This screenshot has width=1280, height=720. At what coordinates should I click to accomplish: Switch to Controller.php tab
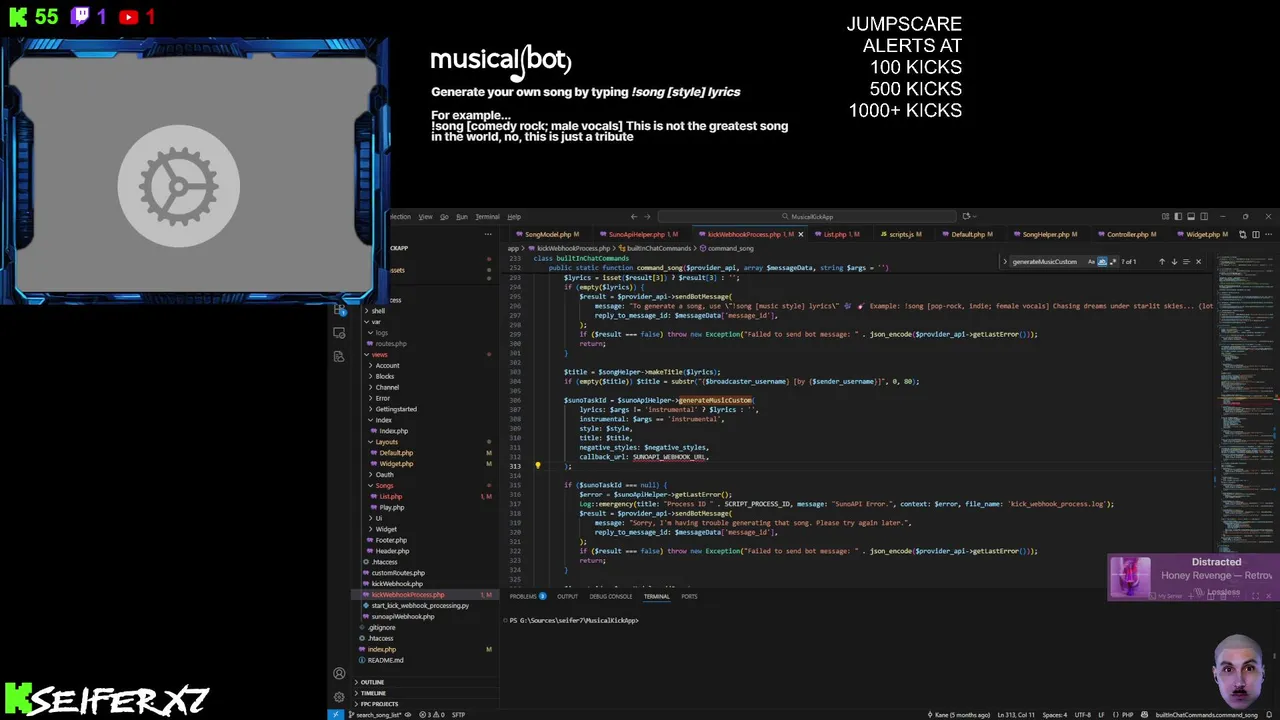click(x=1131, y=234)
